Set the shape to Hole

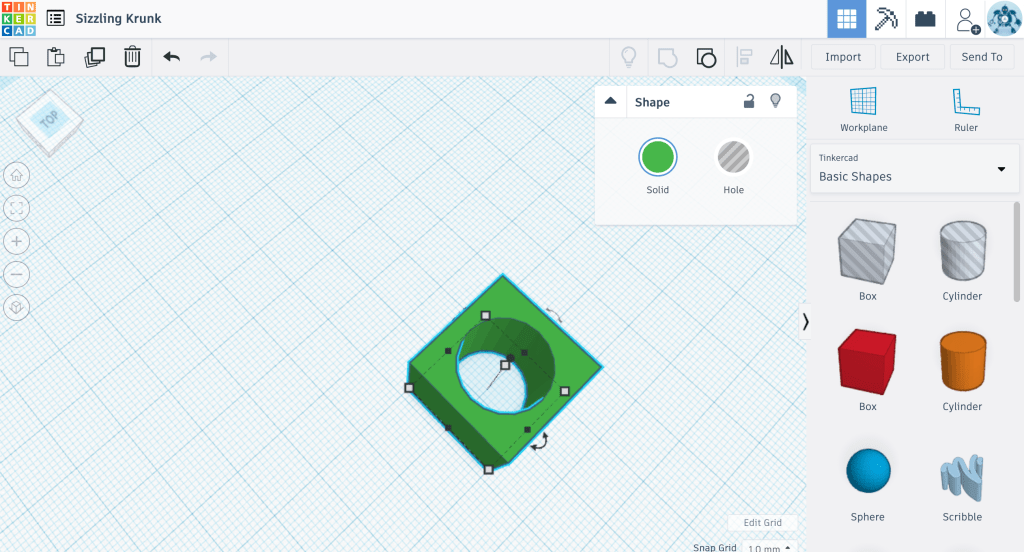click(733, 158)
